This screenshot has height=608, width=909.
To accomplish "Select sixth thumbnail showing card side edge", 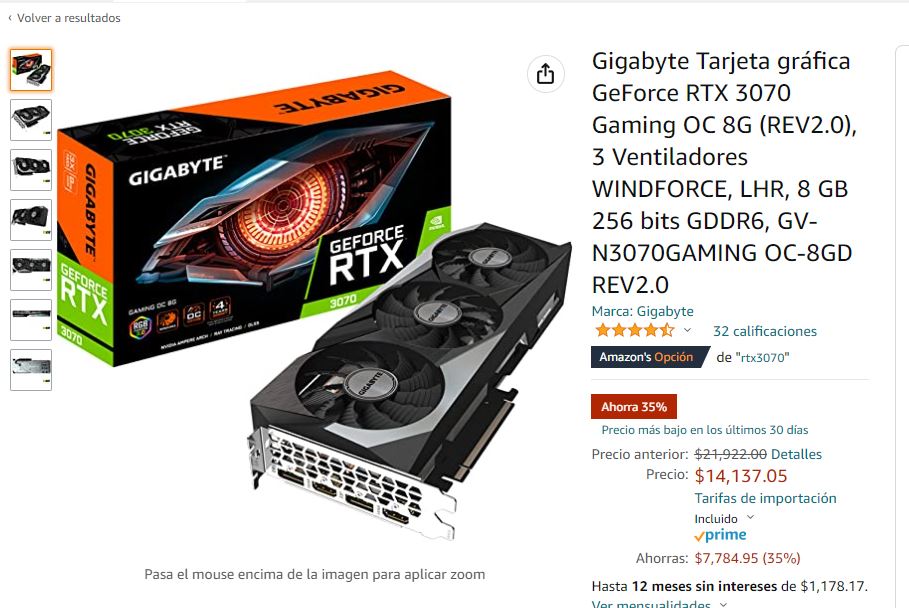I will click(x=31, y=320).
